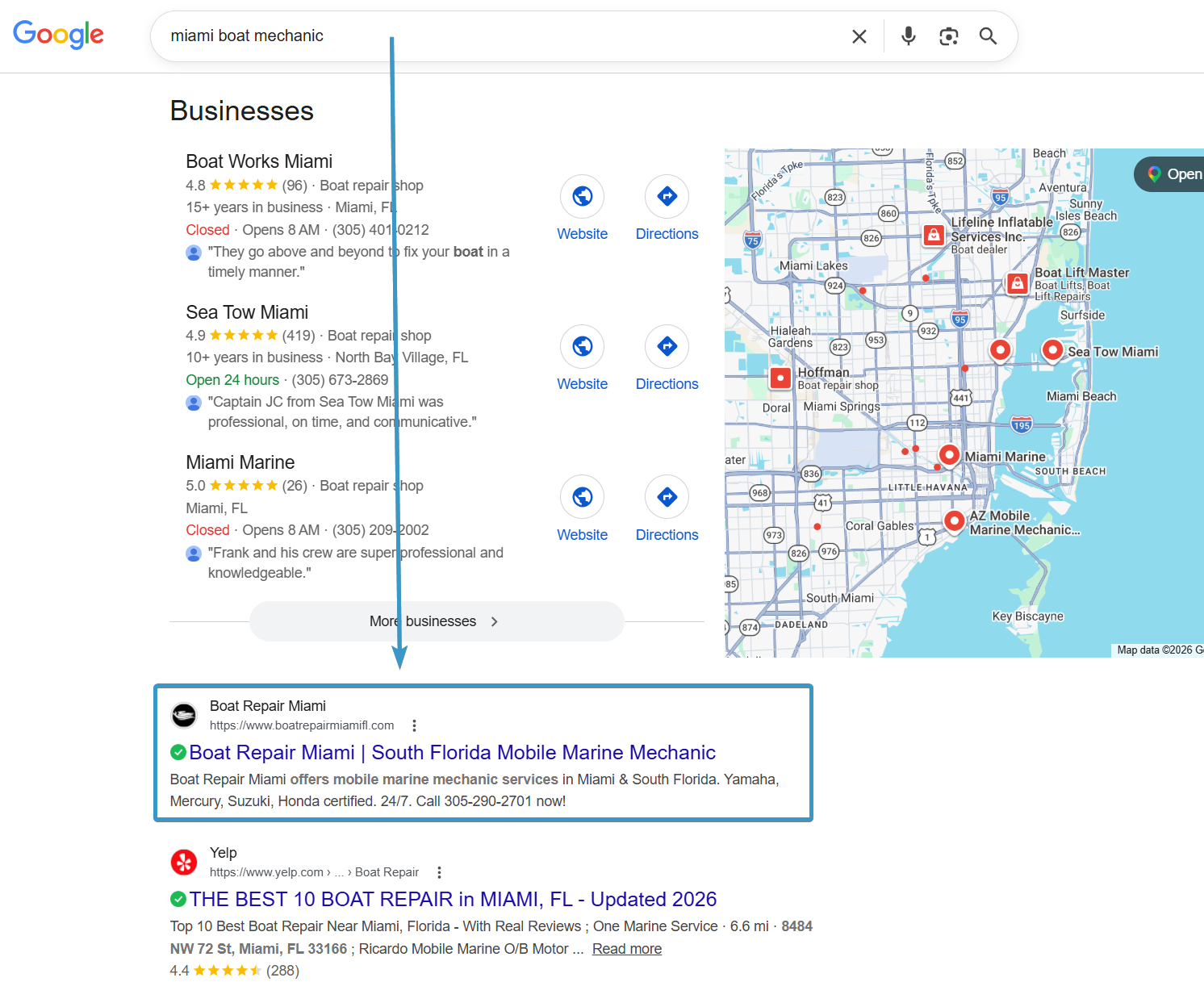Click Miami Marine's Directions icon
Screen dimensions: 1204x982
click(667, 497)
